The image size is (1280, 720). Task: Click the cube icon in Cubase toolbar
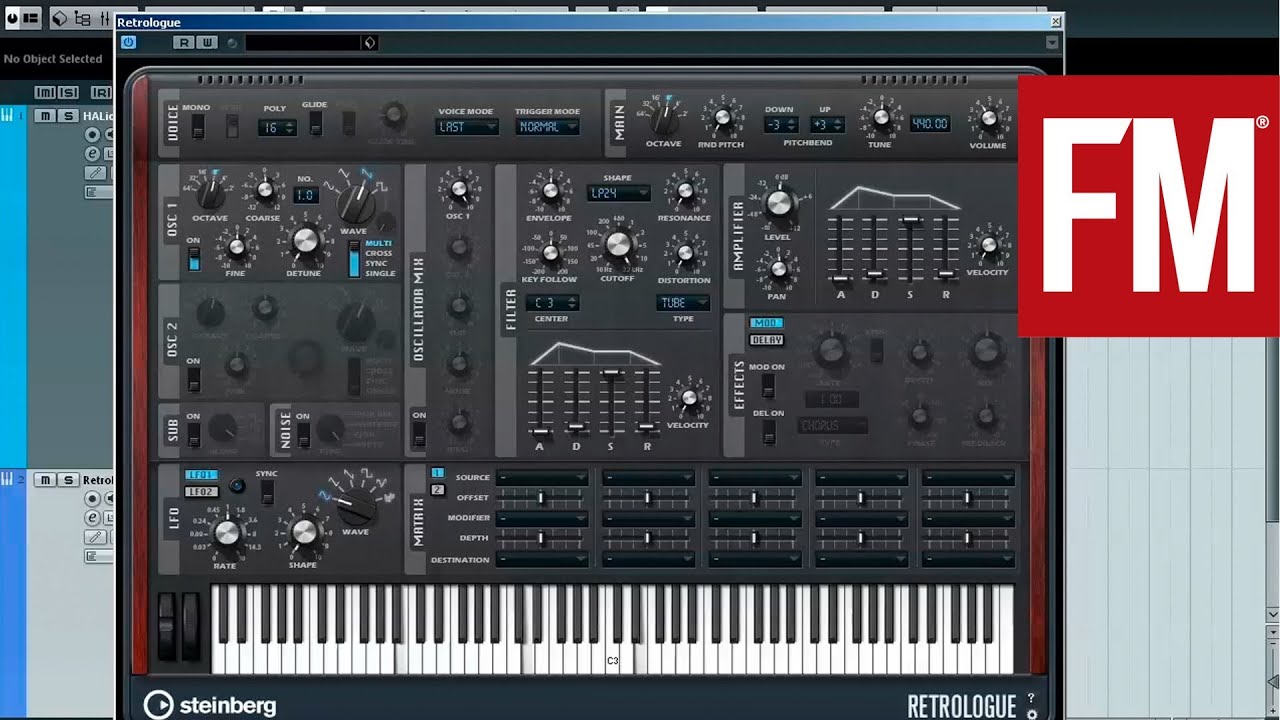tap(58, 17)
